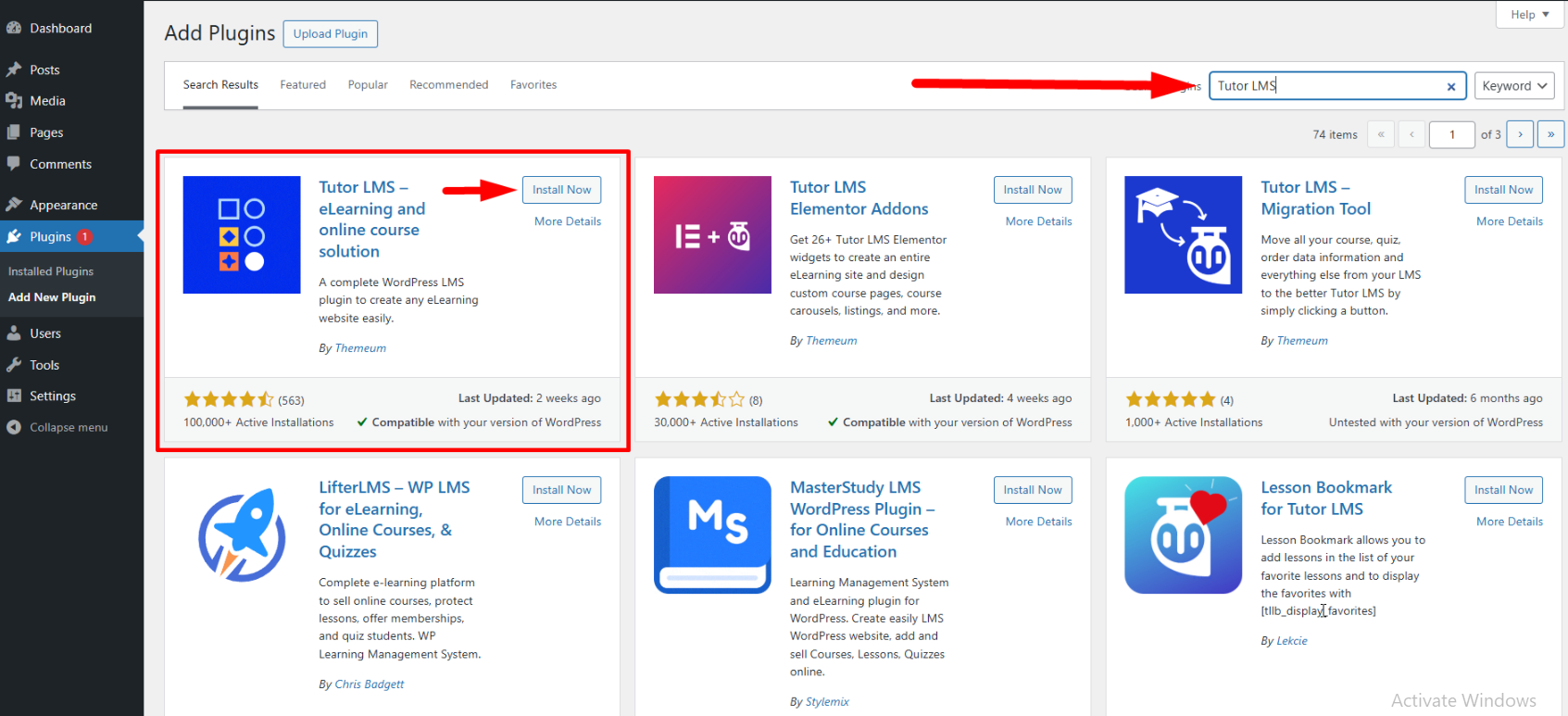The image size is (1568, 716).
Task: Expand the Help dropdown panel
Action: [x=1529, y=15]
